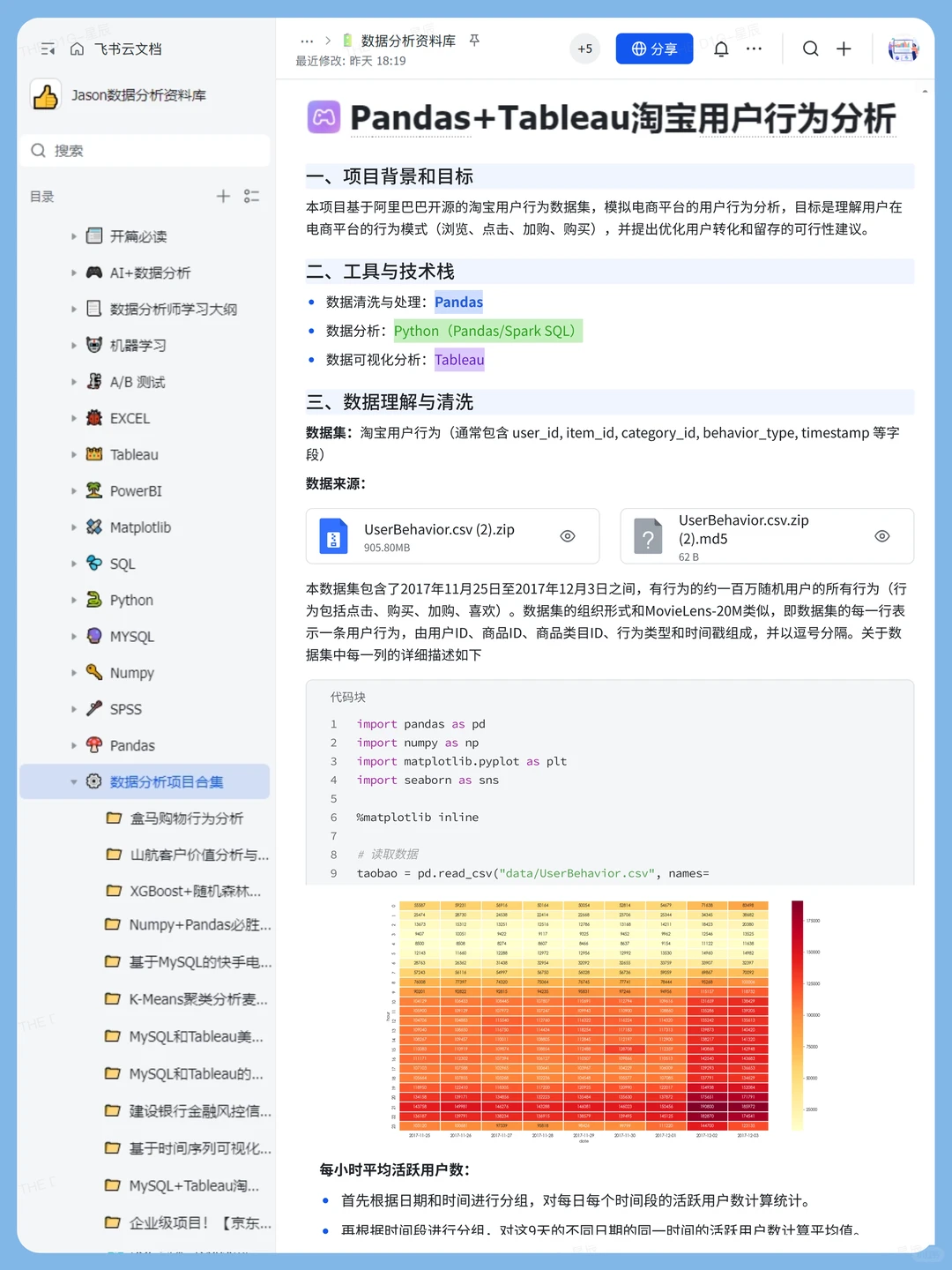Click 每小时平均活跃用户数 subheading
Image resolution: width=952 pixels, height=1270 pixels.
394,1169
